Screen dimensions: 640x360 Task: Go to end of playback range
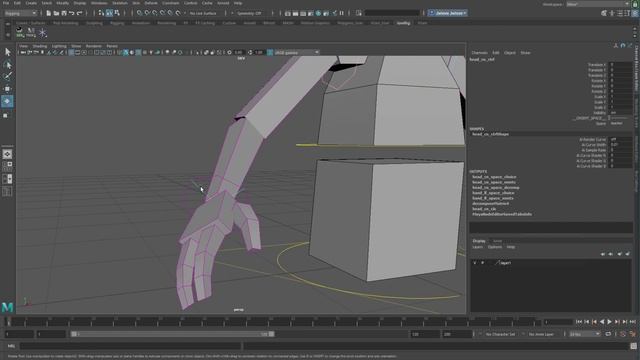pyautogui.click(x=633, y=322)
